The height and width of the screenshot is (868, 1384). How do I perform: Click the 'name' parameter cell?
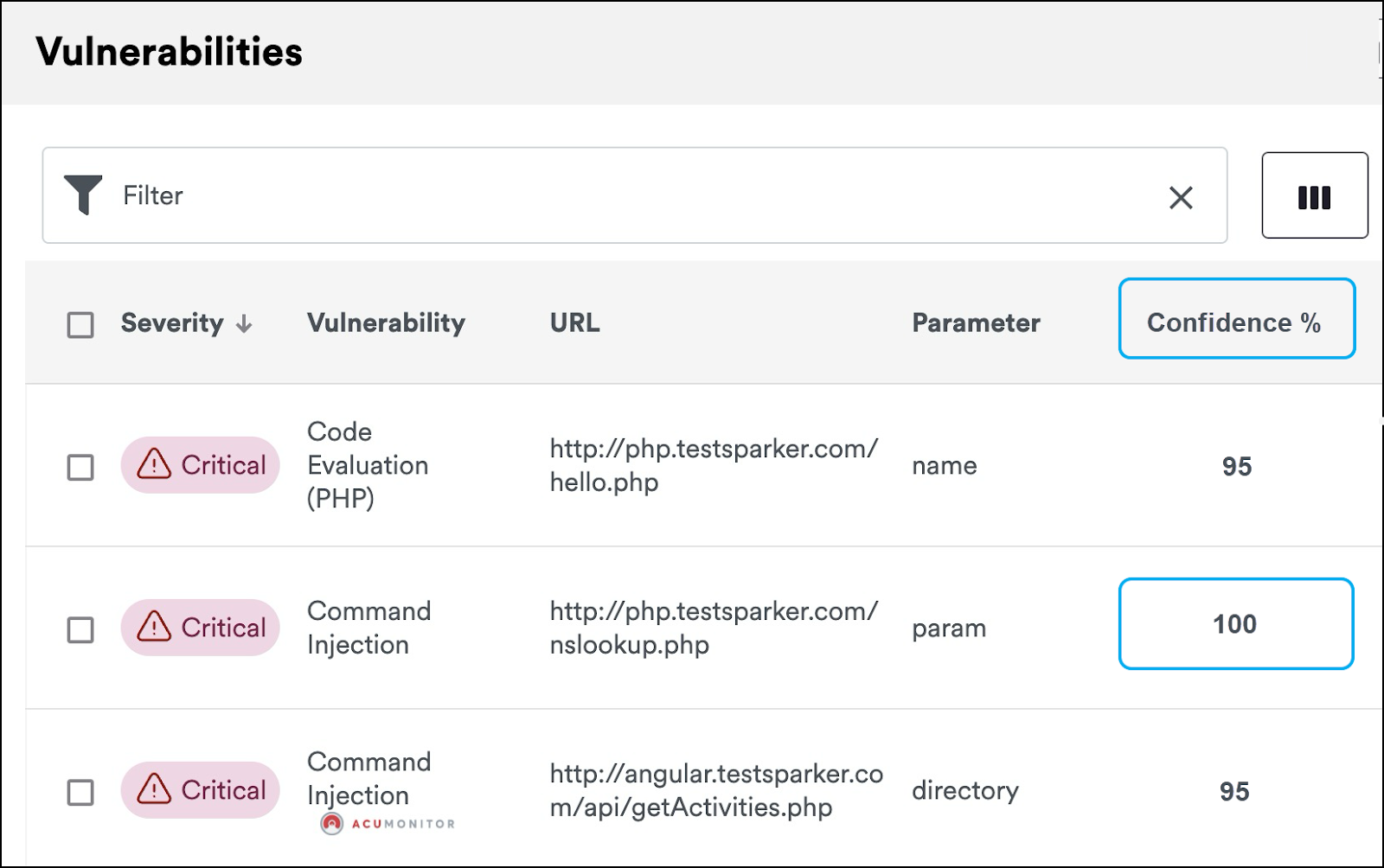(944, 465)
